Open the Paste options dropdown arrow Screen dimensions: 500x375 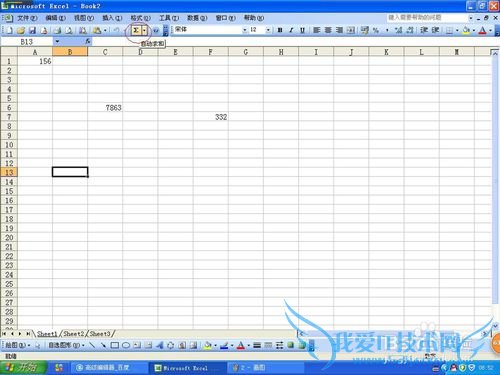(105, 30)
